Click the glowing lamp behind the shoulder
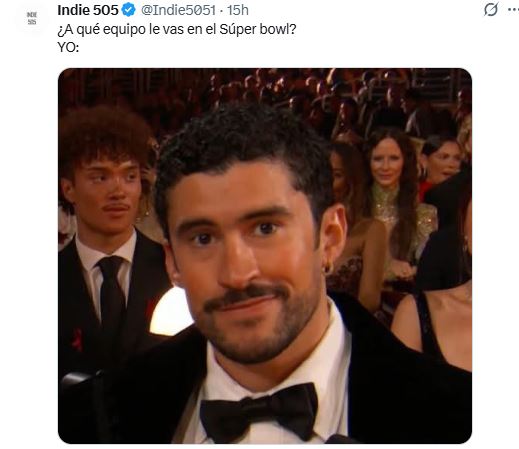The image size is (519, 449). 170,312
